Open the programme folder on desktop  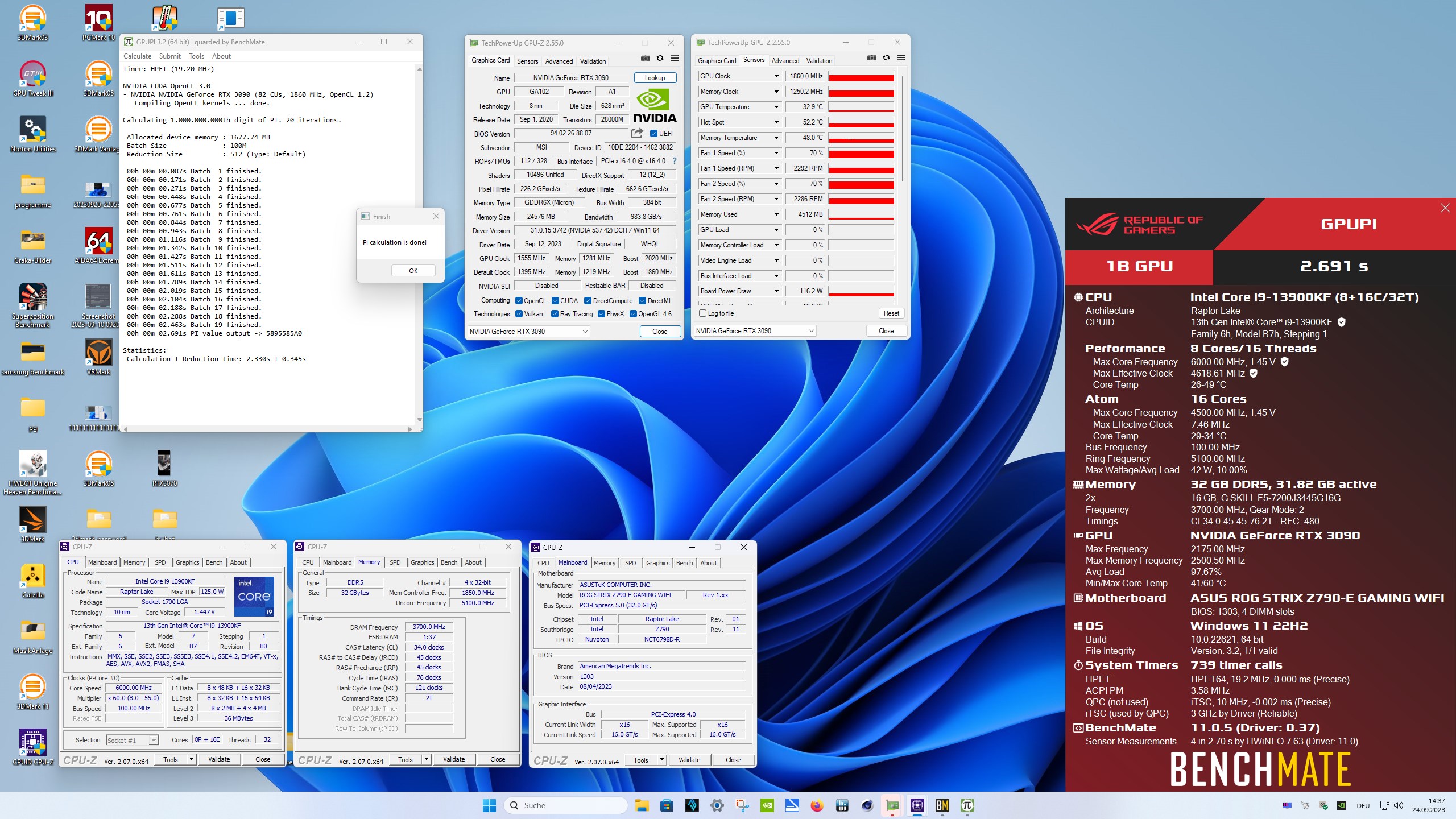click(33, 190)
